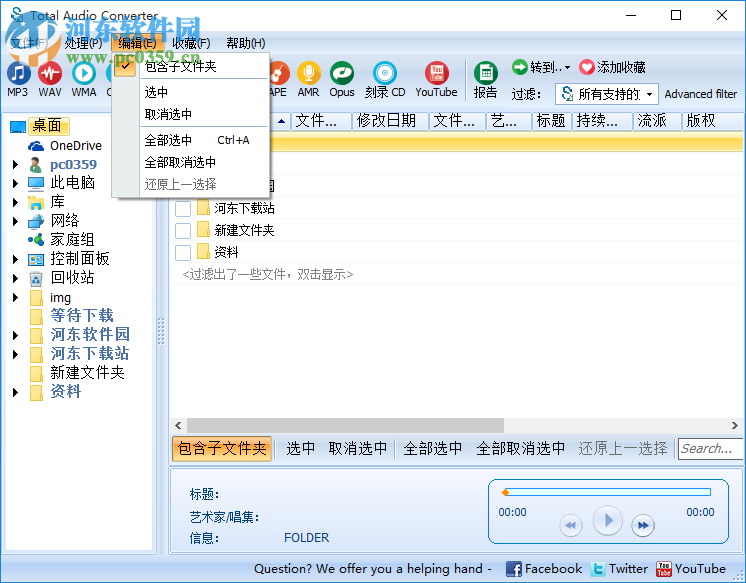746x583 pixels.
Task: Expand the 库 library node
Action: click(x=15, y=202)
